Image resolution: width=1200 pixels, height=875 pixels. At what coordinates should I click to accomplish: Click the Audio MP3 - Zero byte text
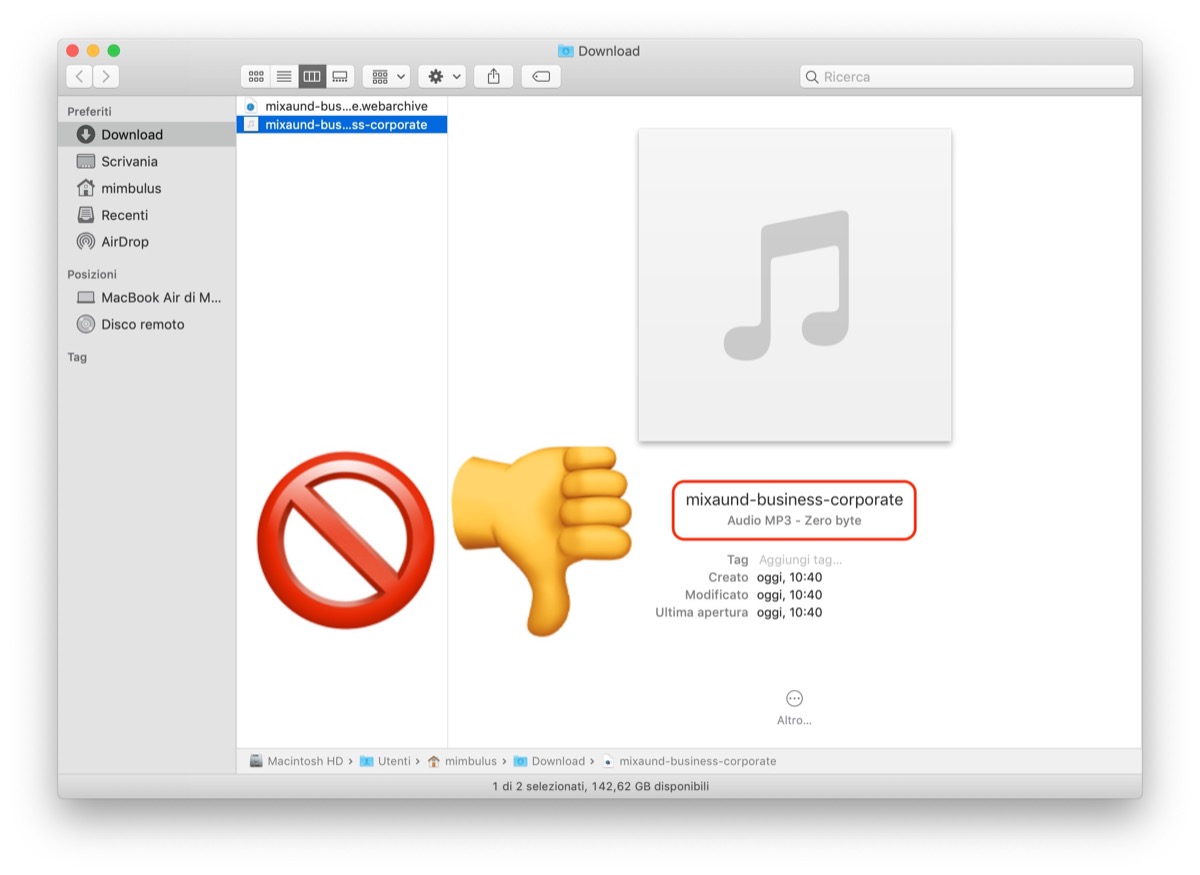pyautogui.click(x=794, y=521)
